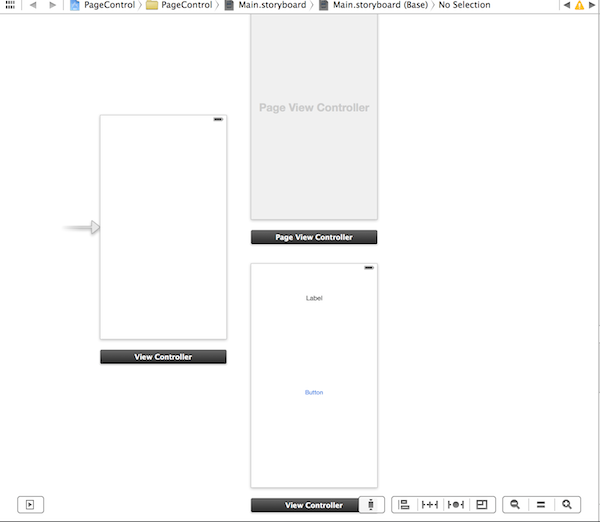Viewport: 600px width, 522px height.
Task: Select the initial View Controller title bar
Action: tap(163, 357)
